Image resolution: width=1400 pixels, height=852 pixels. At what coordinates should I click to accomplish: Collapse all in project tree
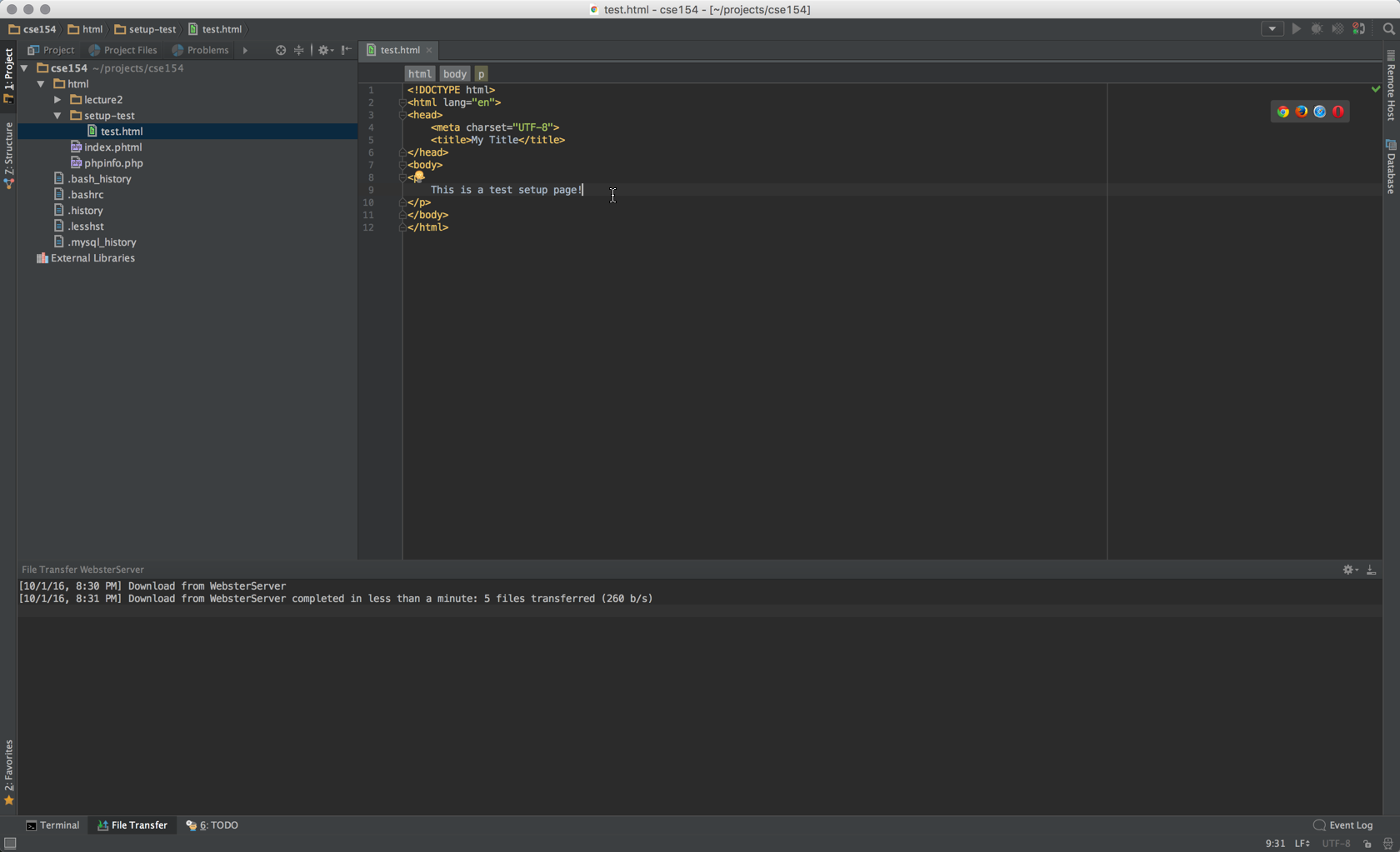coord(299,50)
